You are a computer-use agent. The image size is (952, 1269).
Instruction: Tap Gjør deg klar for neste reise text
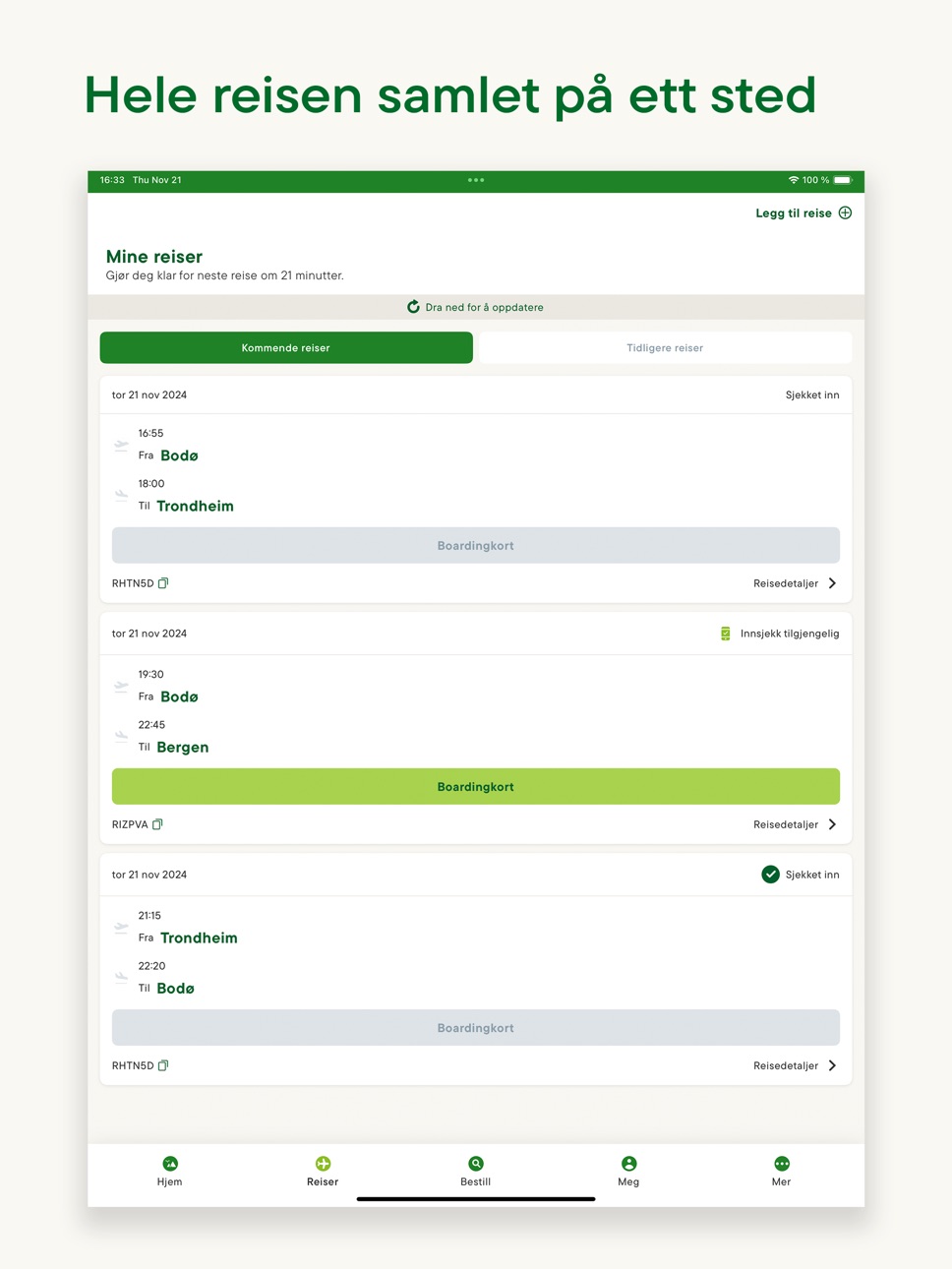coord(225,275)
